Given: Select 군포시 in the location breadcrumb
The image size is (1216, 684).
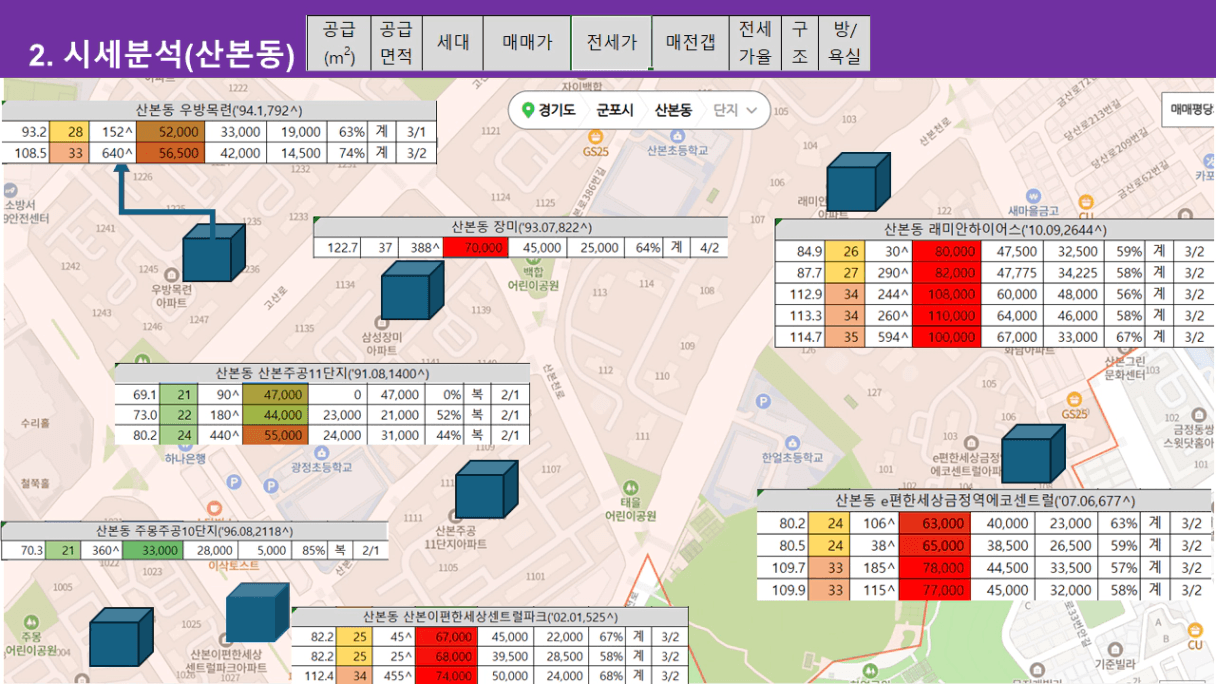Looking at the screenshot, I should [x=615, y=110].
